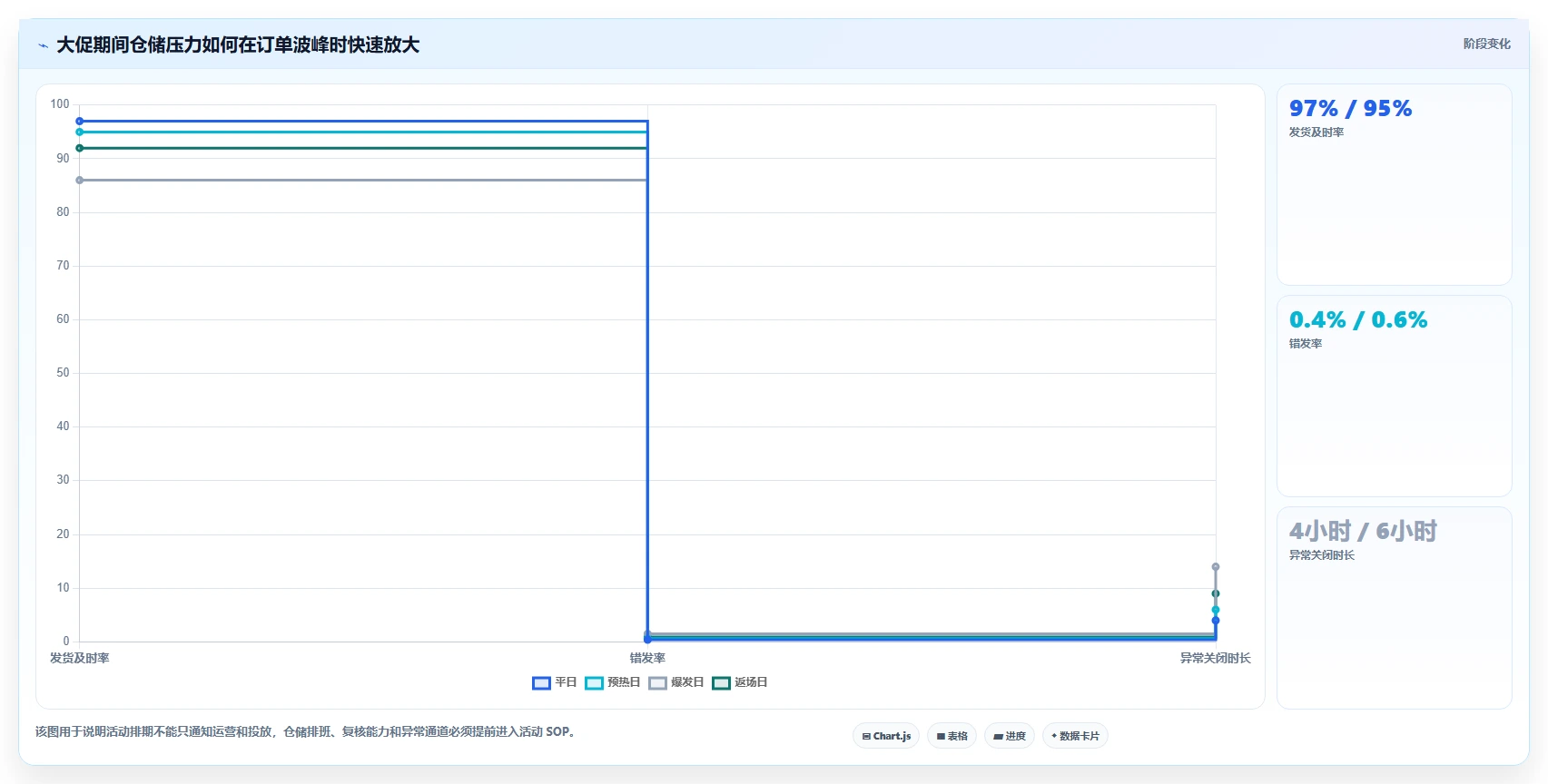Viewport: 1548px width, 784px height.
Task: Click the 异常关闭时长 caption in the third card
Action: pyautogui.click(x=1322, y=555)
